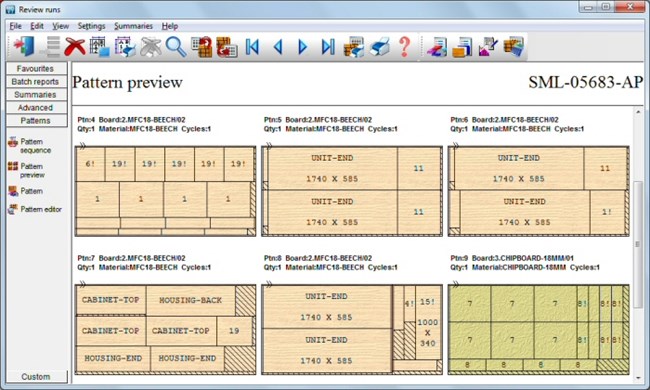
Task: Select the Summaries sidebar button
Action: click(x=36, y=94)
